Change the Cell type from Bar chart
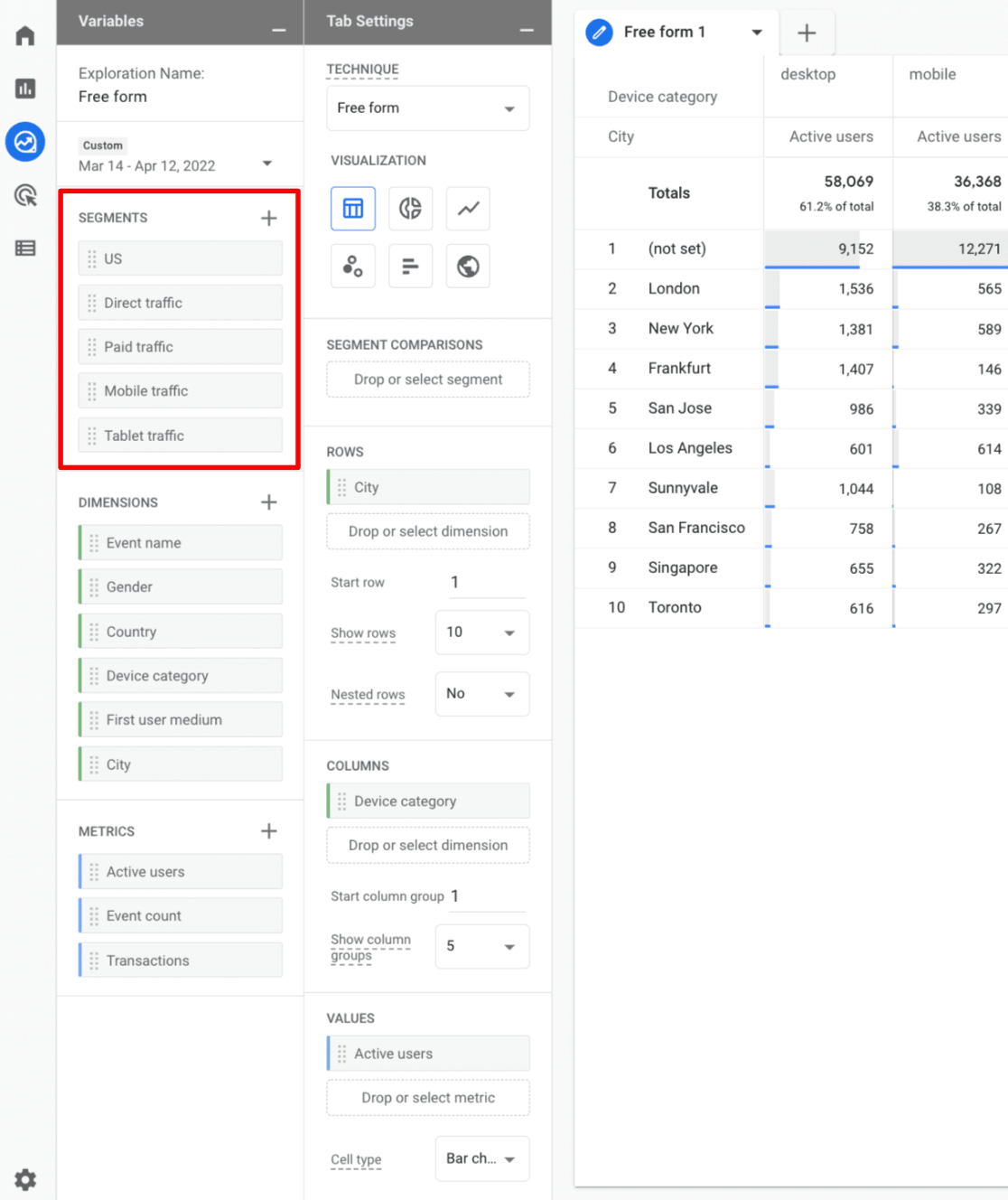The image size is (1008, 1200). [481, 1158]
